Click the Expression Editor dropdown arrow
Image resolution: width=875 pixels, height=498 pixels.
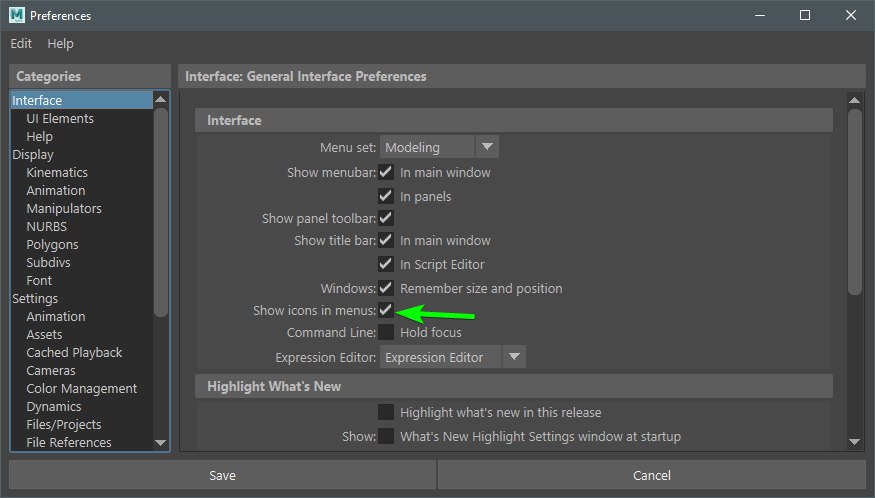tap(514, 357)
